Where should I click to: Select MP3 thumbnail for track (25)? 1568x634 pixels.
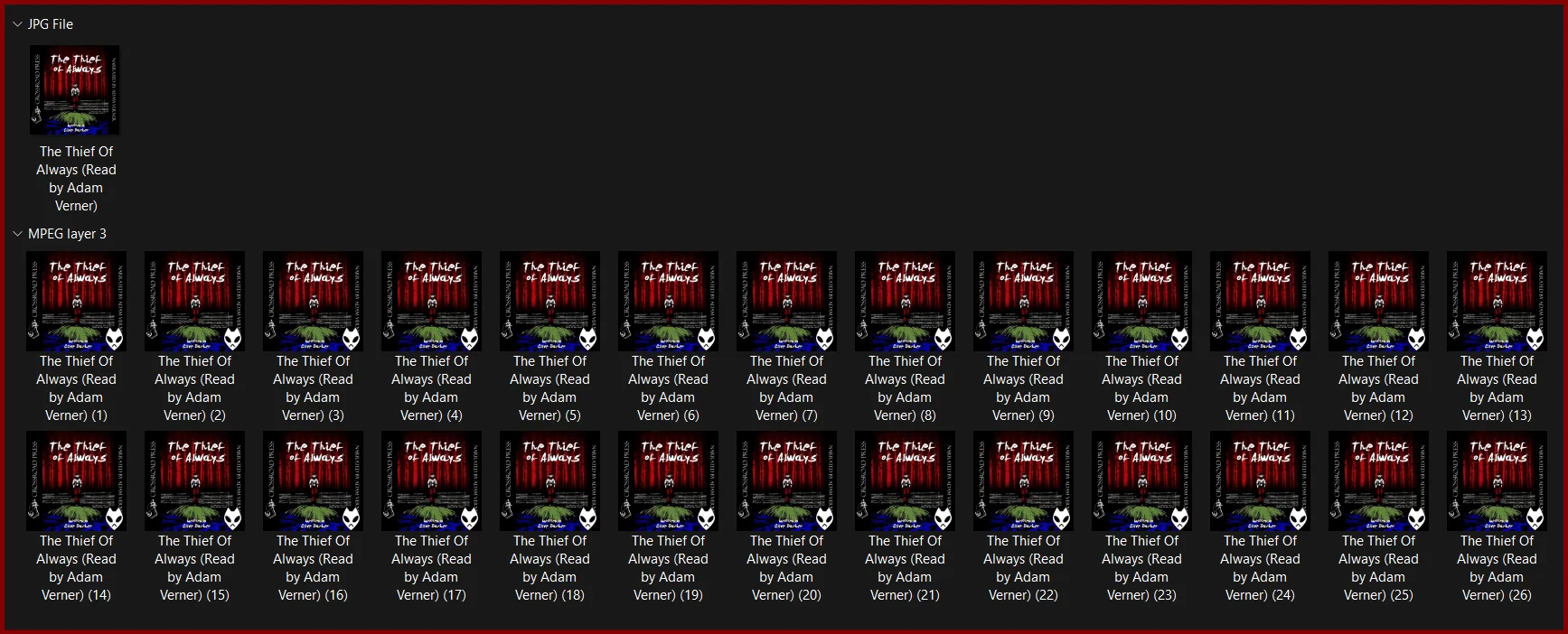tap(1378, 480)
